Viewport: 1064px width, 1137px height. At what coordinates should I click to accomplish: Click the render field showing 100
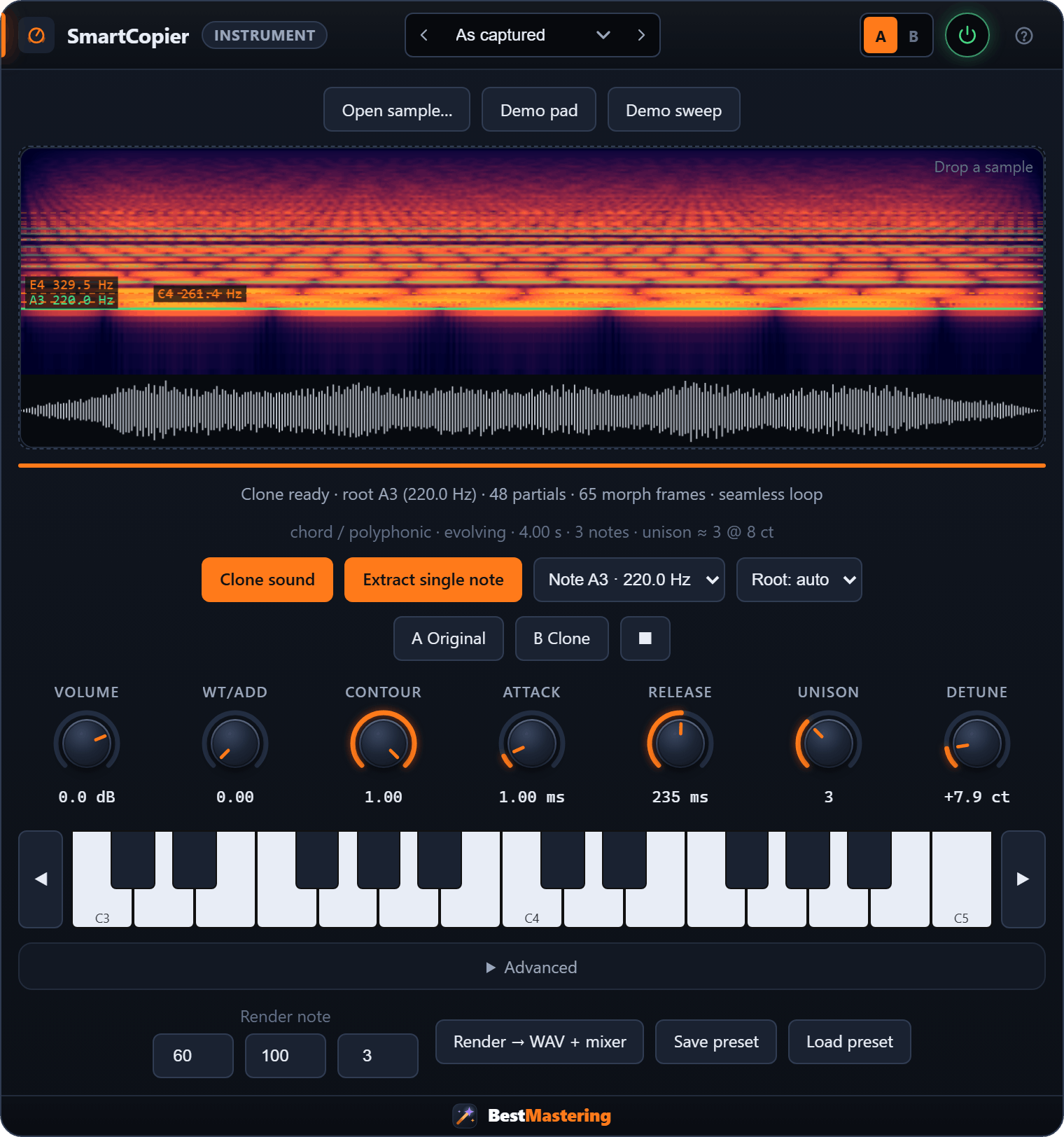(x=286, y=1056)
